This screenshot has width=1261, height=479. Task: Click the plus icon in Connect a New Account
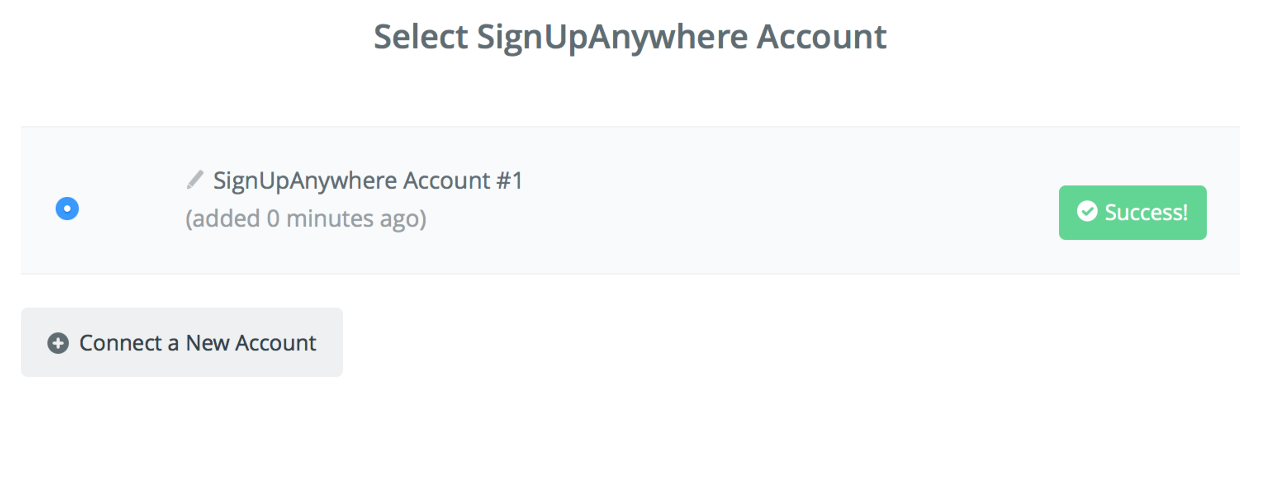(58, 343)
